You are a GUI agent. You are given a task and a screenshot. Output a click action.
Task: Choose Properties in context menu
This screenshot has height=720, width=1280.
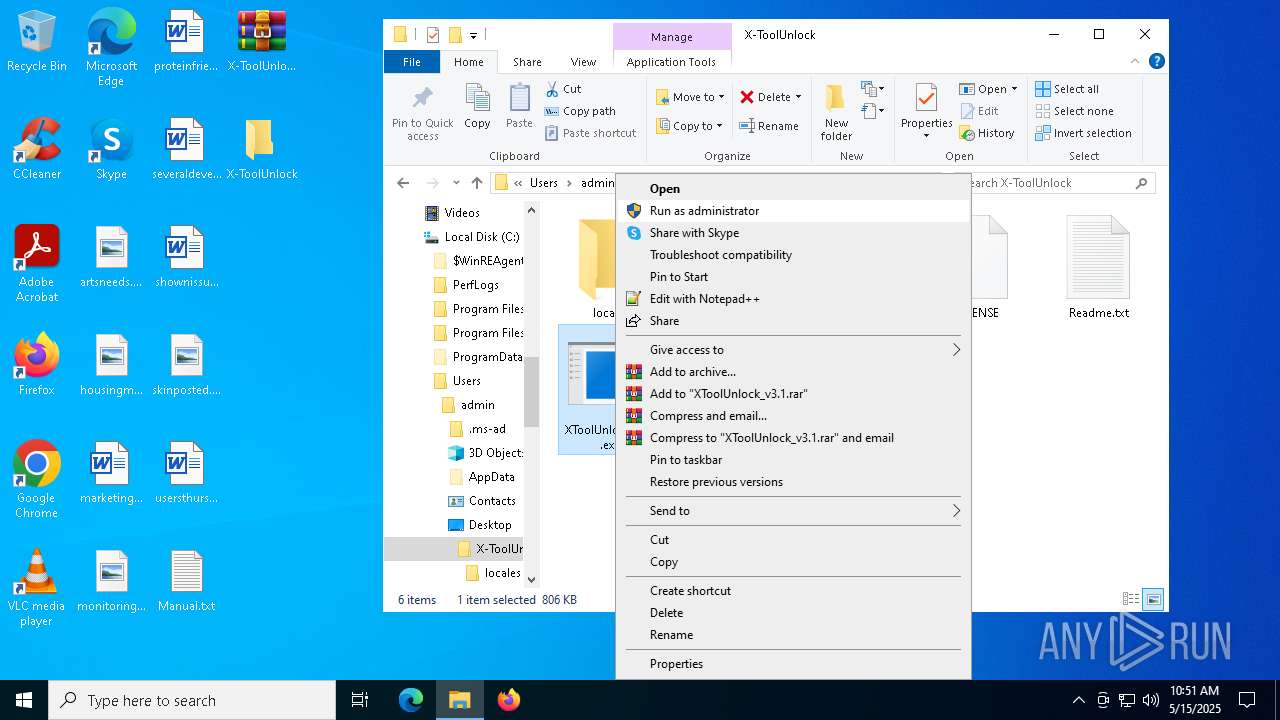[x=792, y=664]
